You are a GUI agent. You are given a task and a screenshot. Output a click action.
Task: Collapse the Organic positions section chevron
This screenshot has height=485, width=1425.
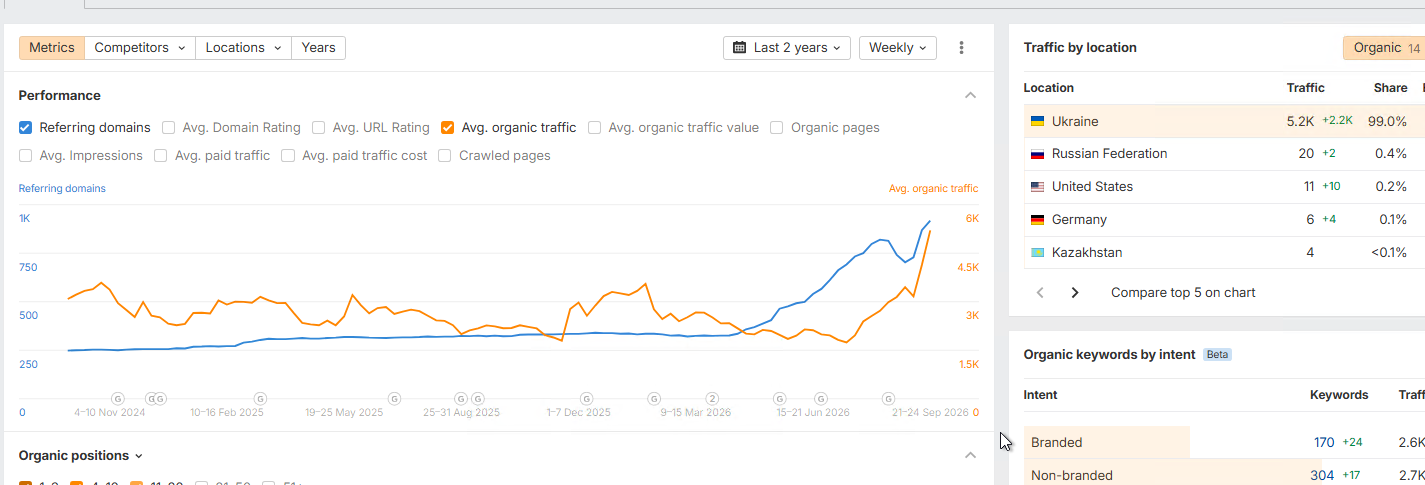pos(970,456)
